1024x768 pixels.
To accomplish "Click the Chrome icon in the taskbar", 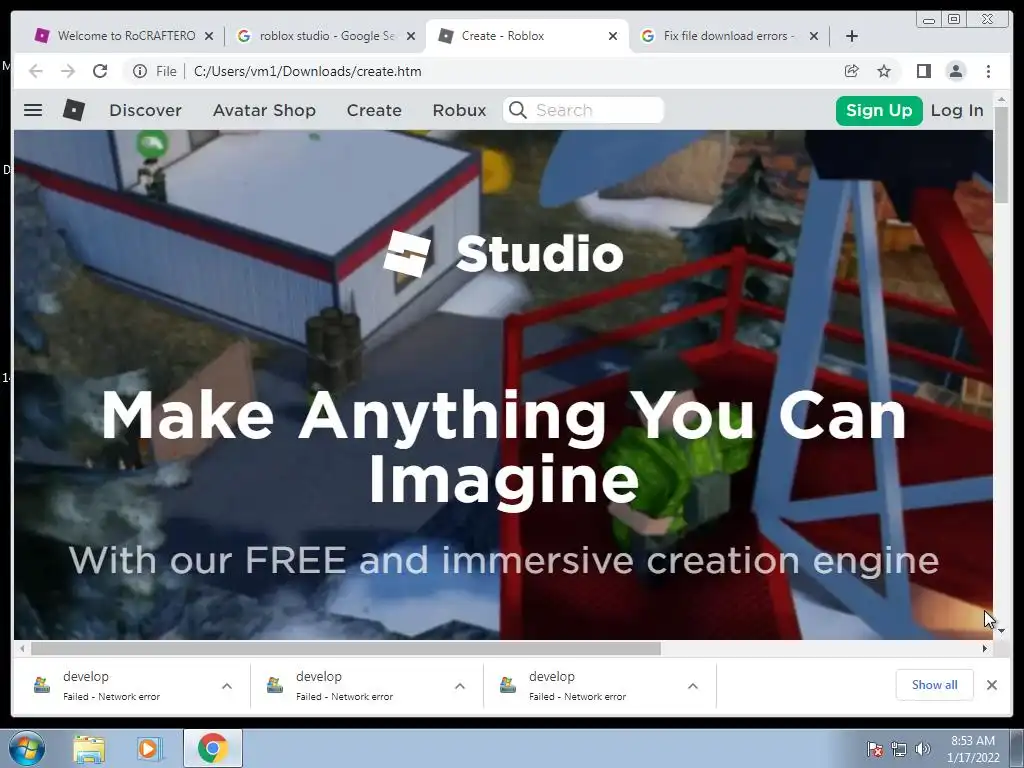I will 212,748.
